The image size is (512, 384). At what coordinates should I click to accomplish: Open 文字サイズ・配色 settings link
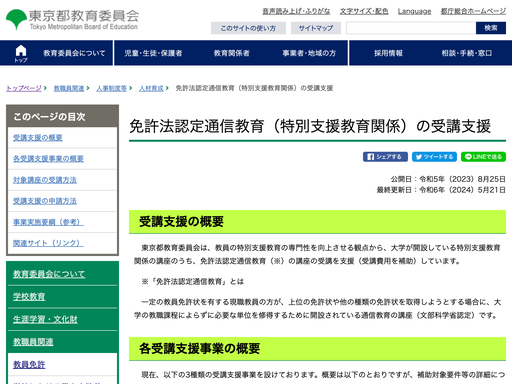364,11
